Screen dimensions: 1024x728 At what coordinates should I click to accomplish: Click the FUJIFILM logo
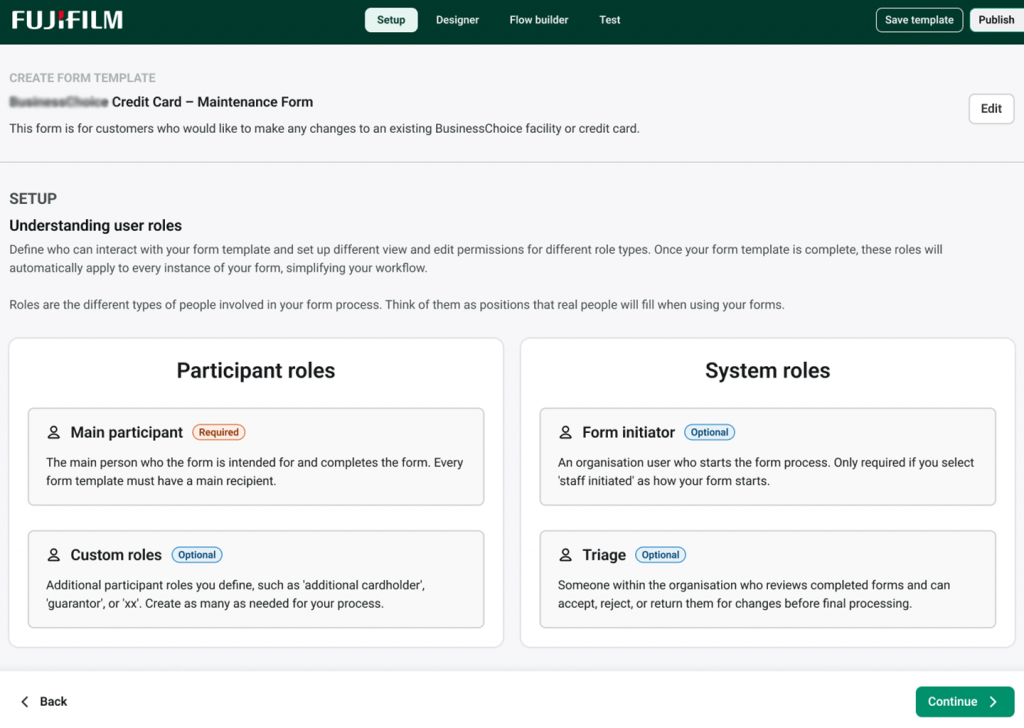coord(66,18)
